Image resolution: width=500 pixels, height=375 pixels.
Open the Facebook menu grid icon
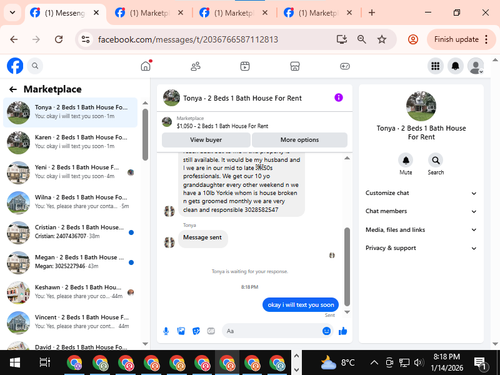pos(435,66)
